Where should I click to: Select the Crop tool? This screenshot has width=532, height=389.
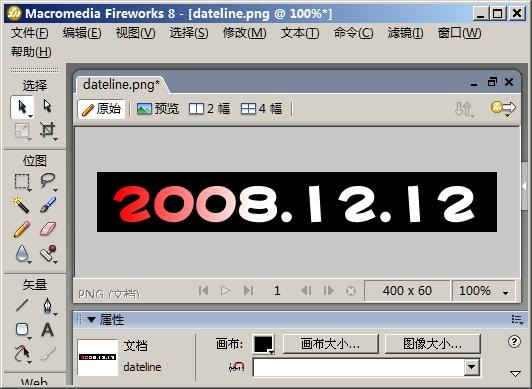tap(48, 130)
